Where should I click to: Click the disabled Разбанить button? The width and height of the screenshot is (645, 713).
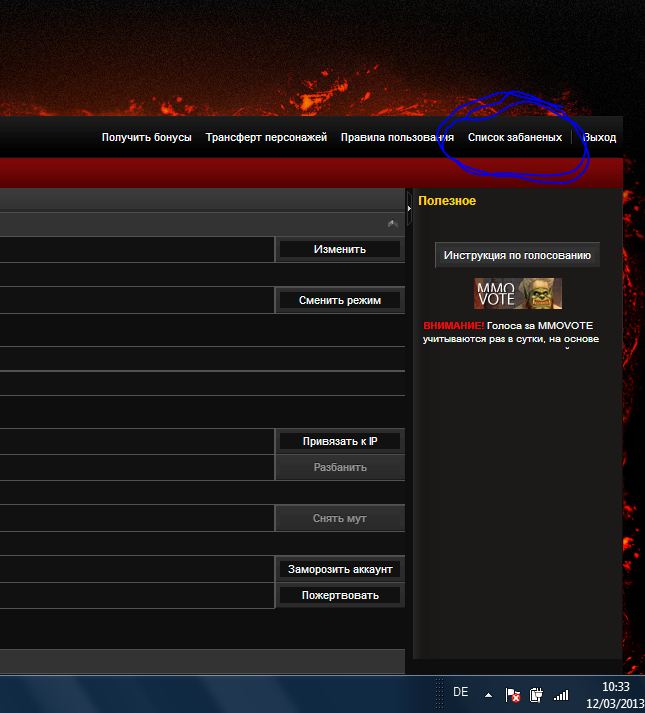point(340,467)
